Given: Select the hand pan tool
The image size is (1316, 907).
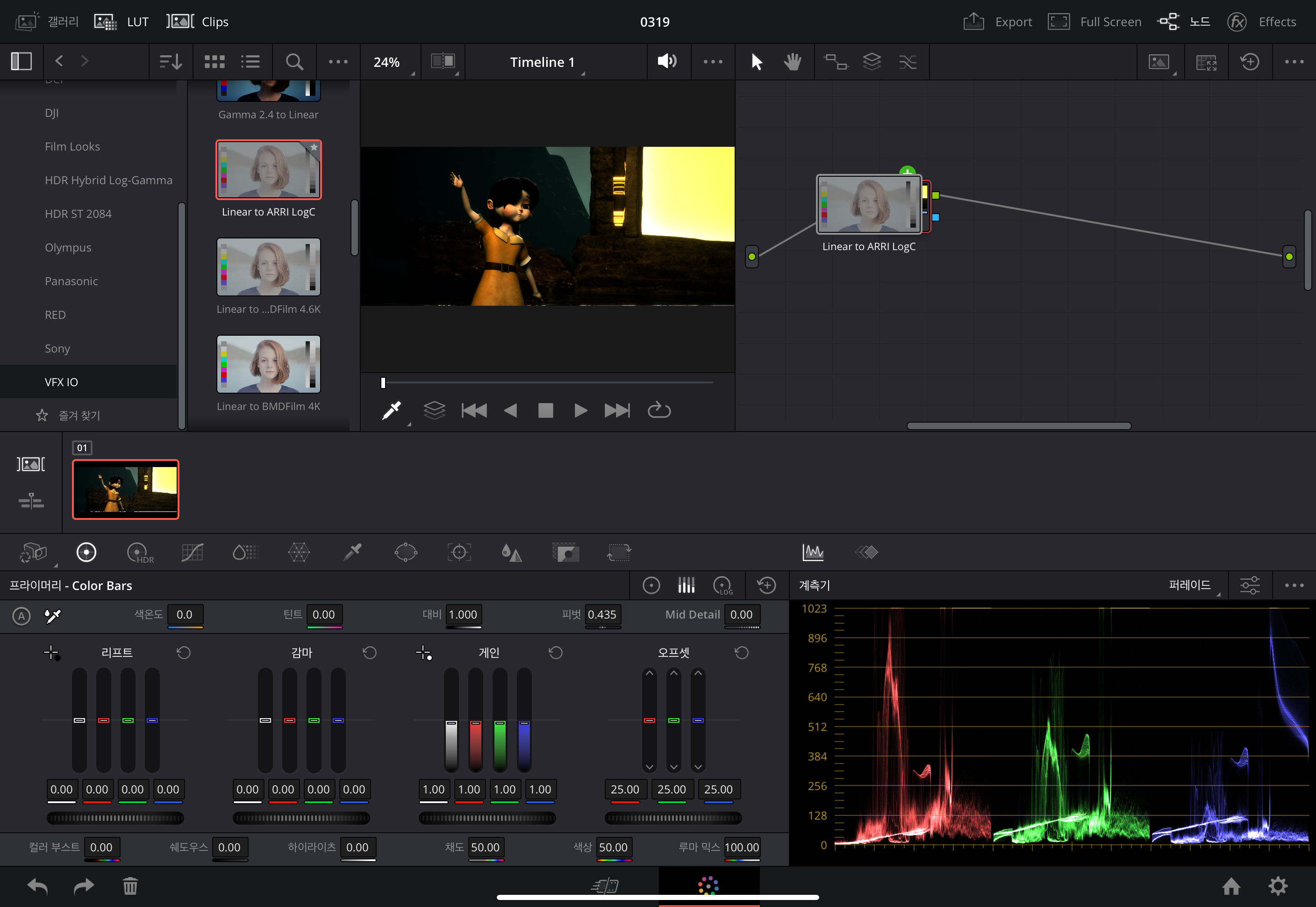Looking at the screenshot, I should tap(792, 61).
